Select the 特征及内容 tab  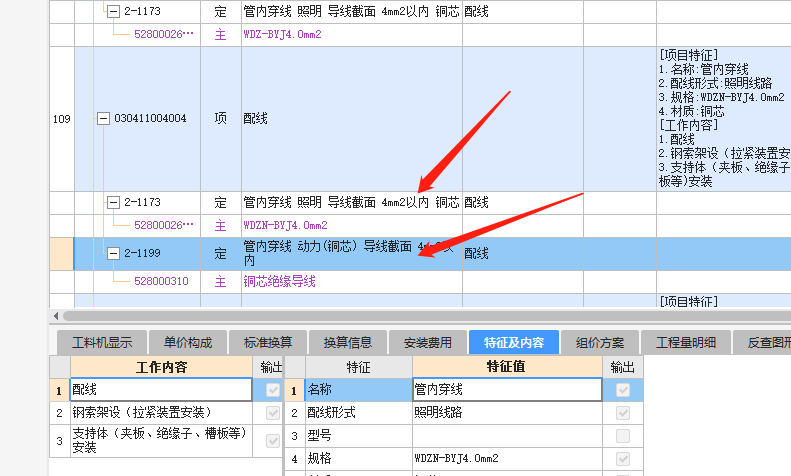(x=514, y=343)
